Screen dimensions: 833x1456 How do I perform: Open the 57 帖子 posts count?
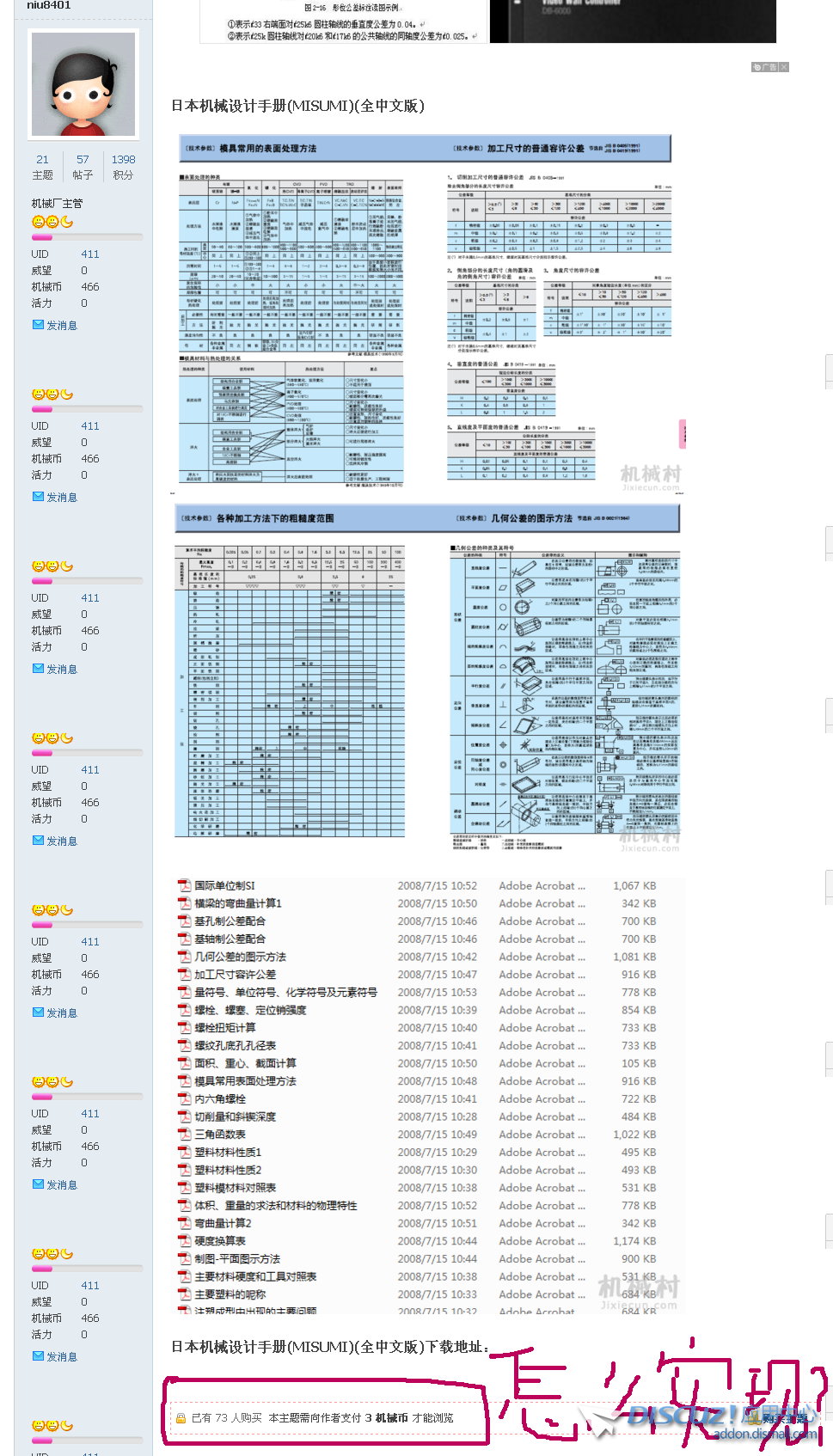[83, 160]
